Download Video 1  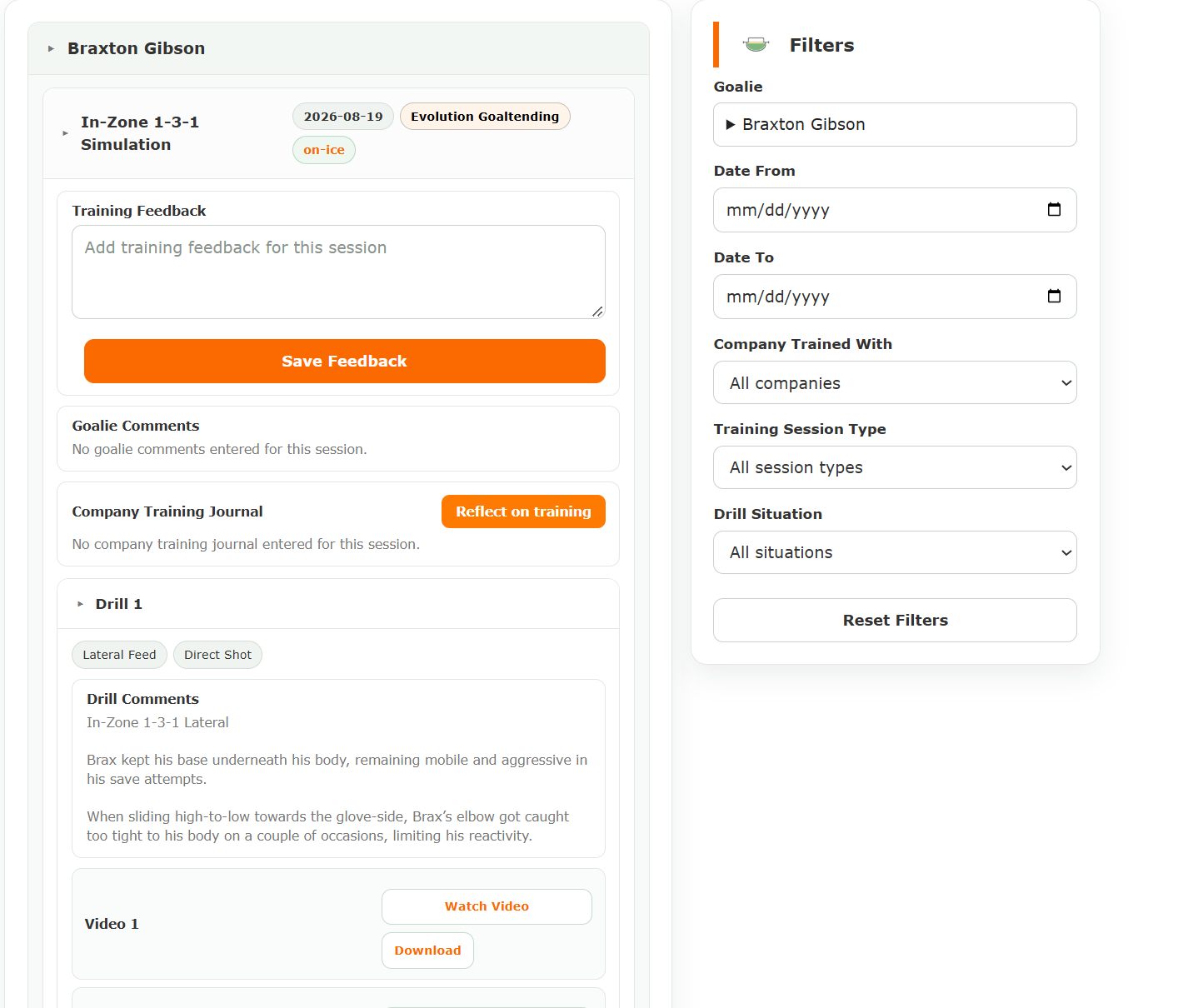point(427,951)
